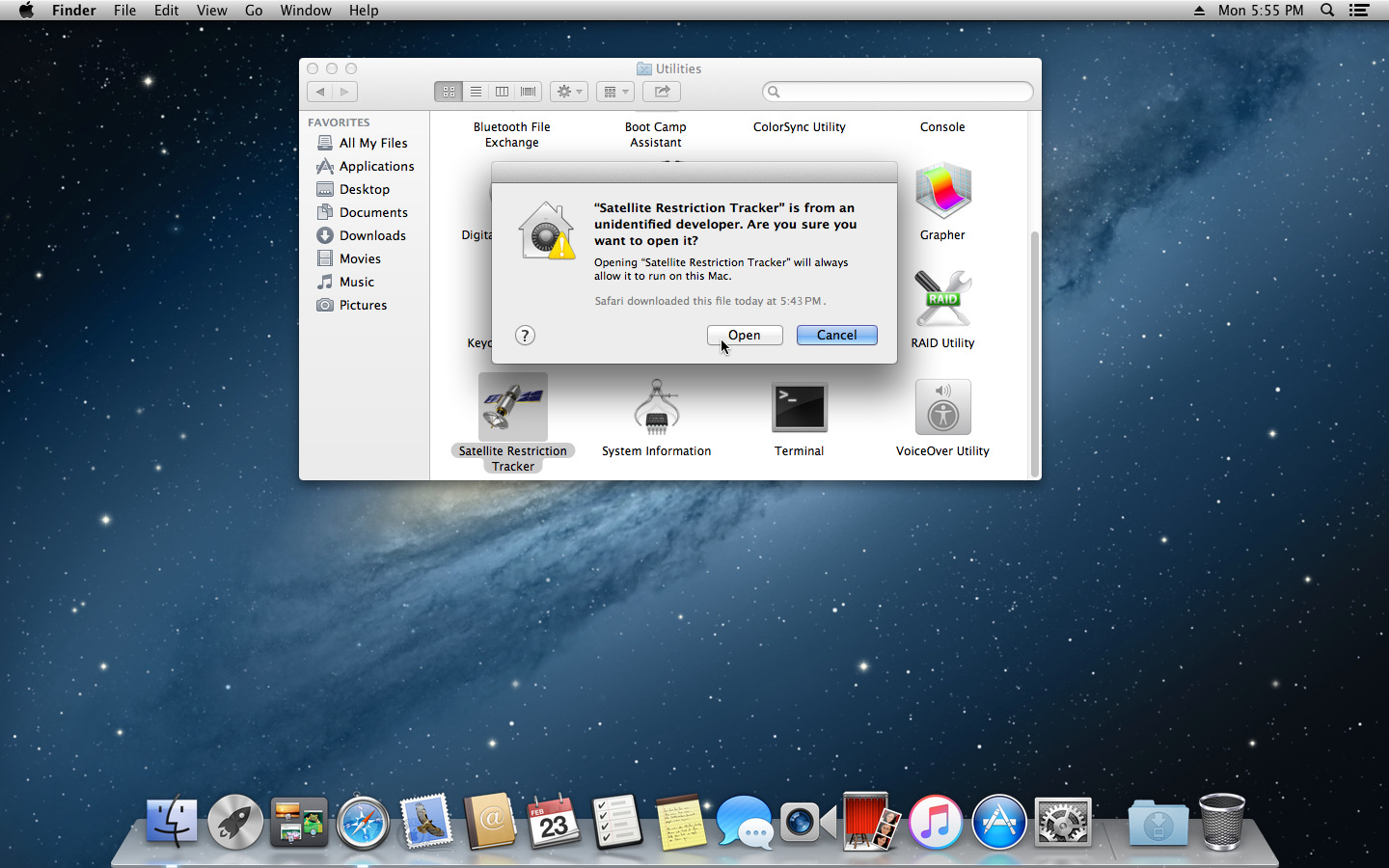
Task: Open the Terminal utility
Action: point(799,406)
